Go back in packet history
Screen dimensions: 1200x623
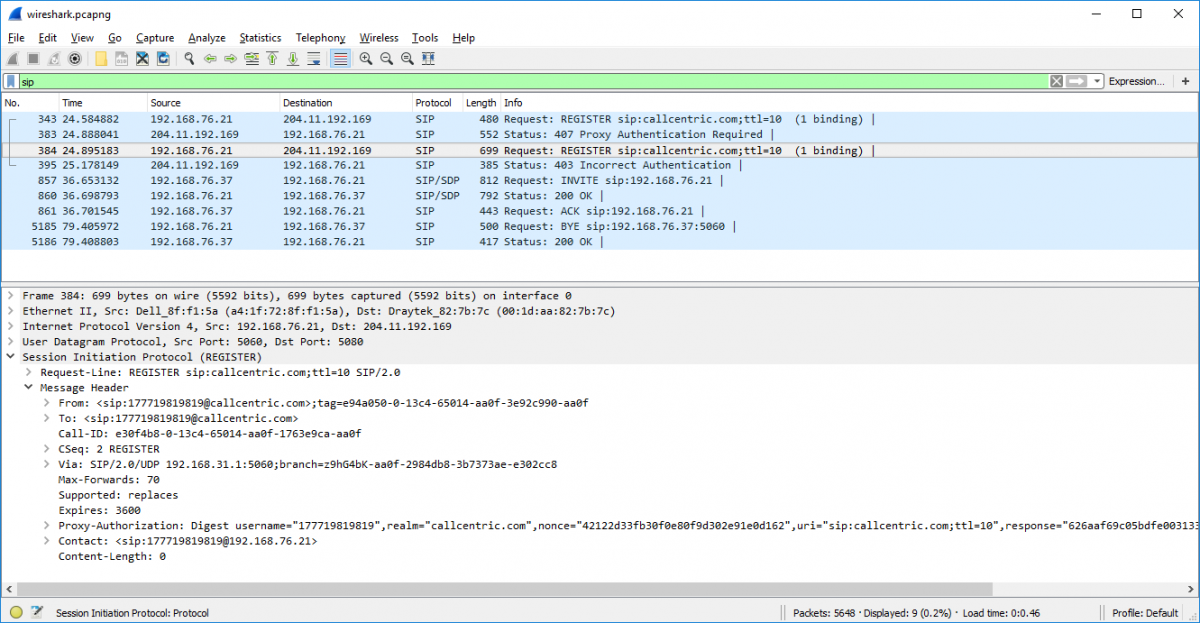[210, 59]
